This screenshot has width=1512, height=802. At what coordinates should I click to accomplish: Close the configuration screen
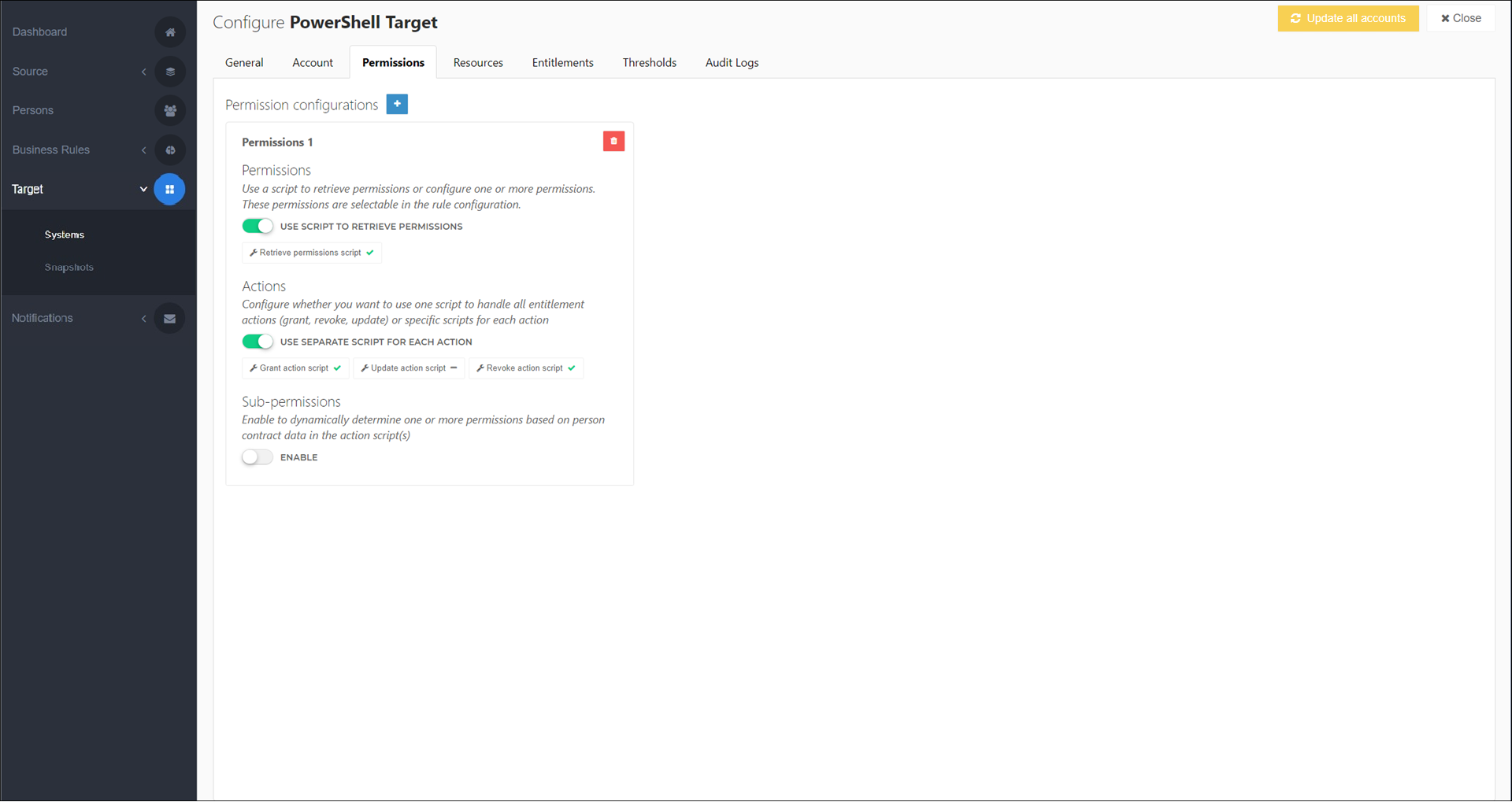coord(1461,18)
